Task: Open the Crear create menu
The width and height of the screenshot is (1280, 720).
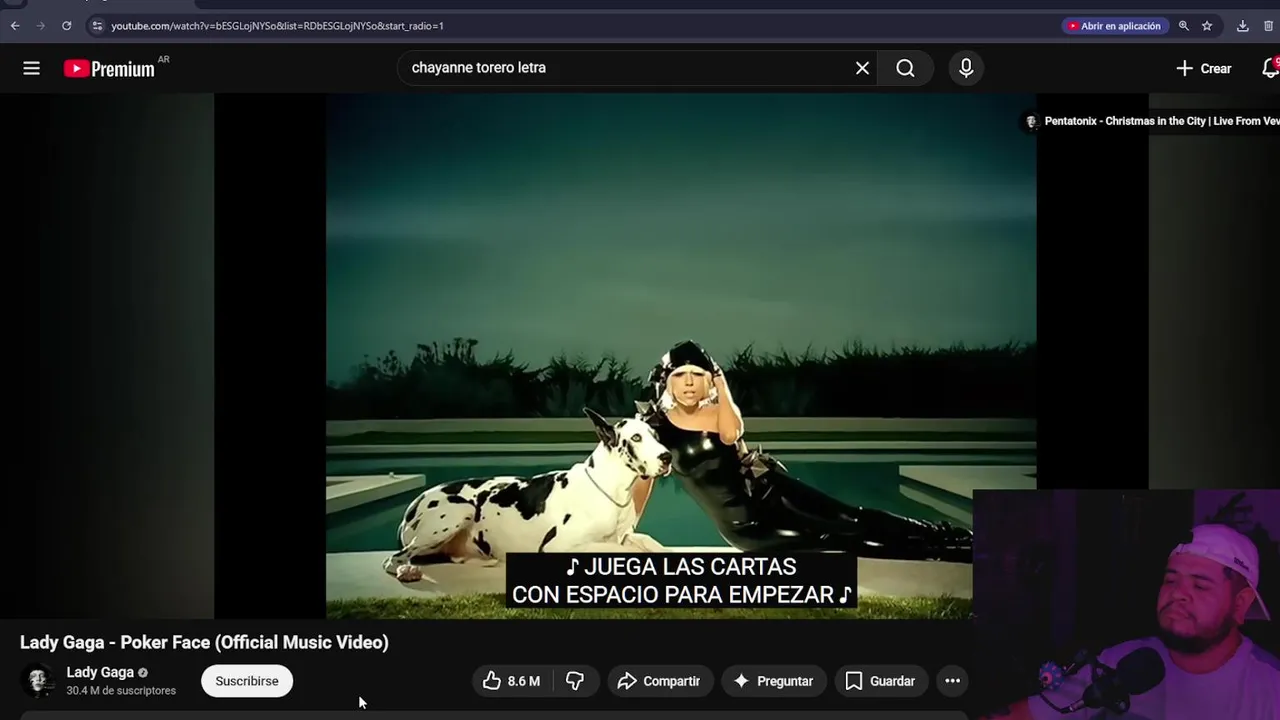Action: point(1203,68)
